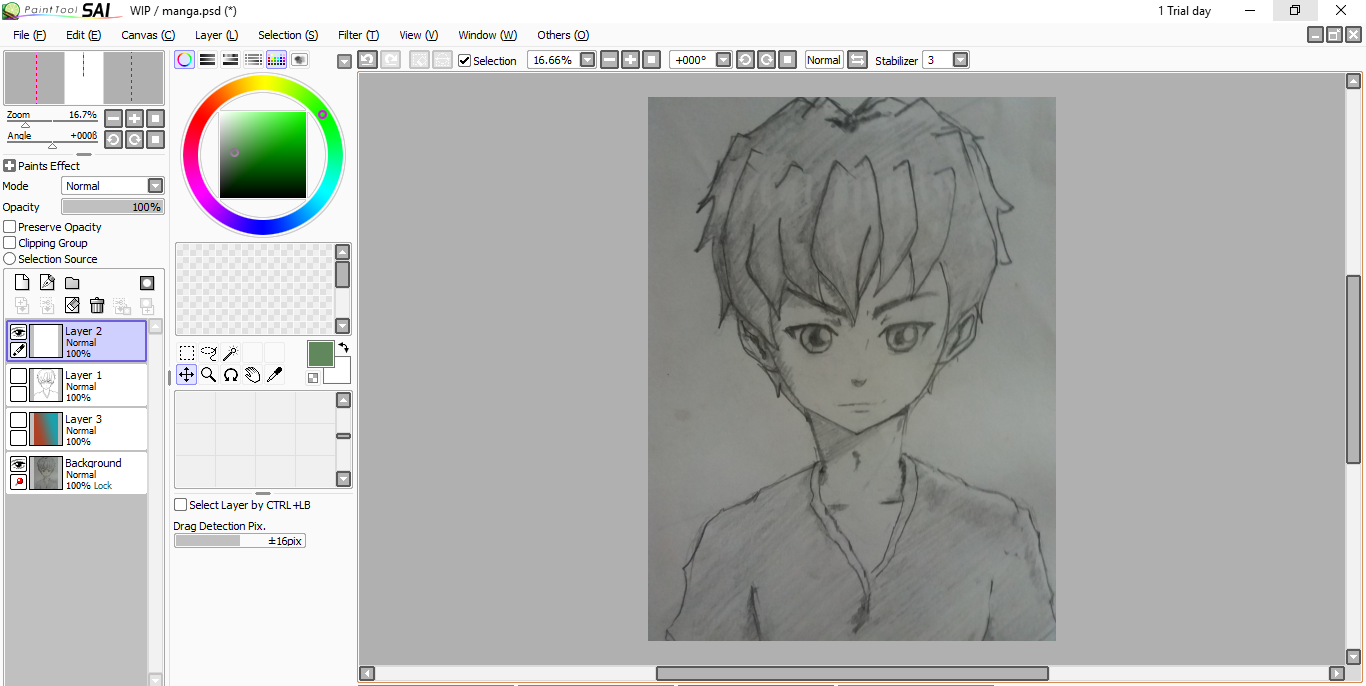The height and width of the screenshot is (686, 1366).
Task: Zoom in with toolbar plus button
Action: (630, 60)
